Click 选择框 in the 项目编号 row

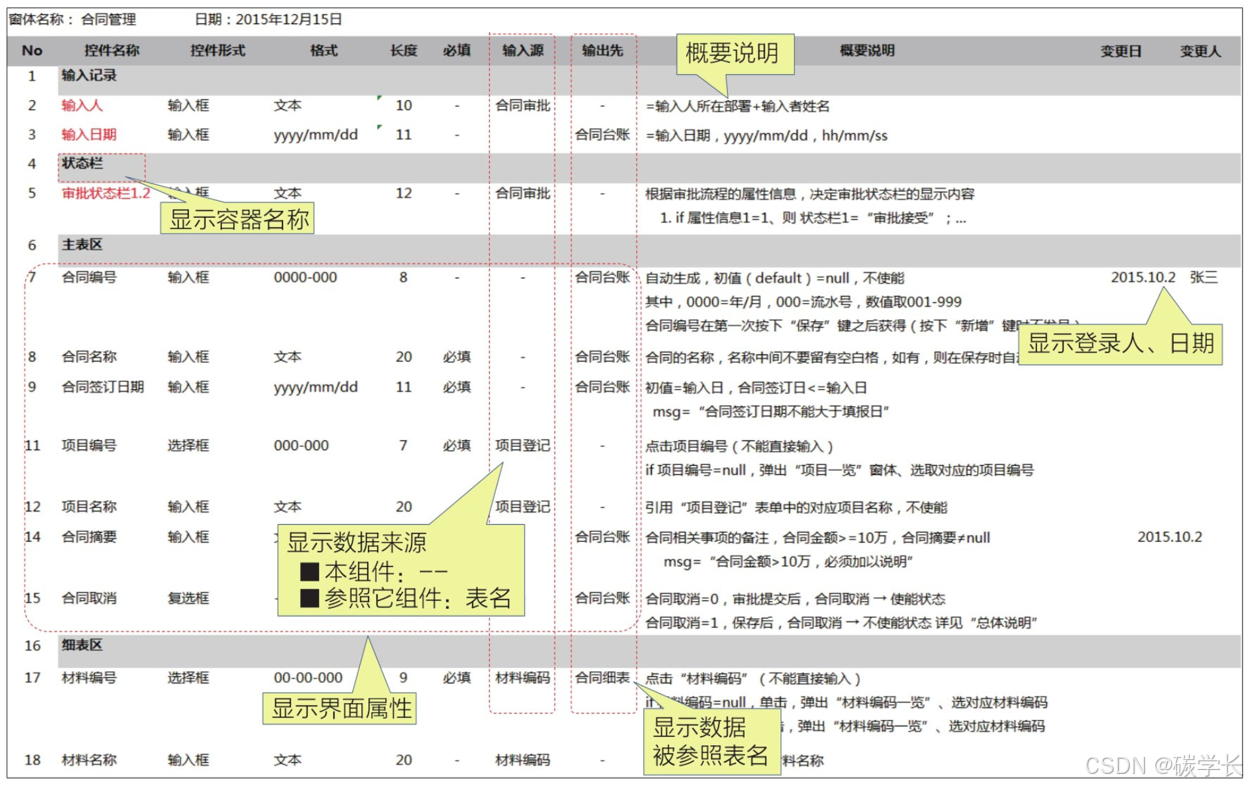tap(188, 445)
